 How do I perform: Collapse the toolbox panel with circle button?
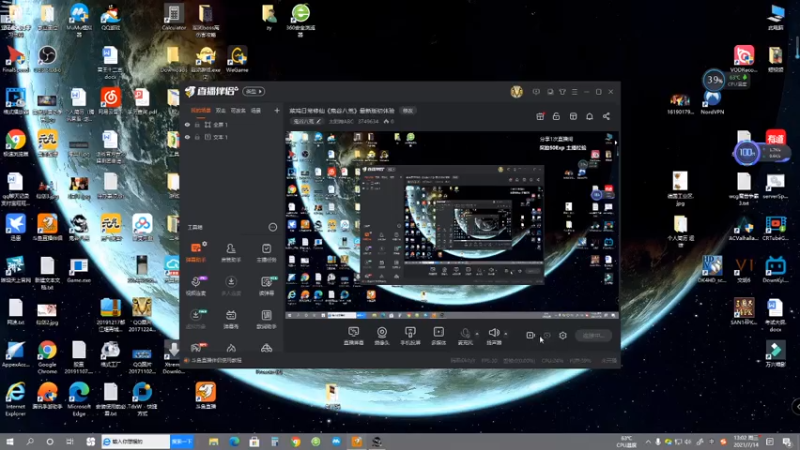pyautogui.click(x=273, y=227)
